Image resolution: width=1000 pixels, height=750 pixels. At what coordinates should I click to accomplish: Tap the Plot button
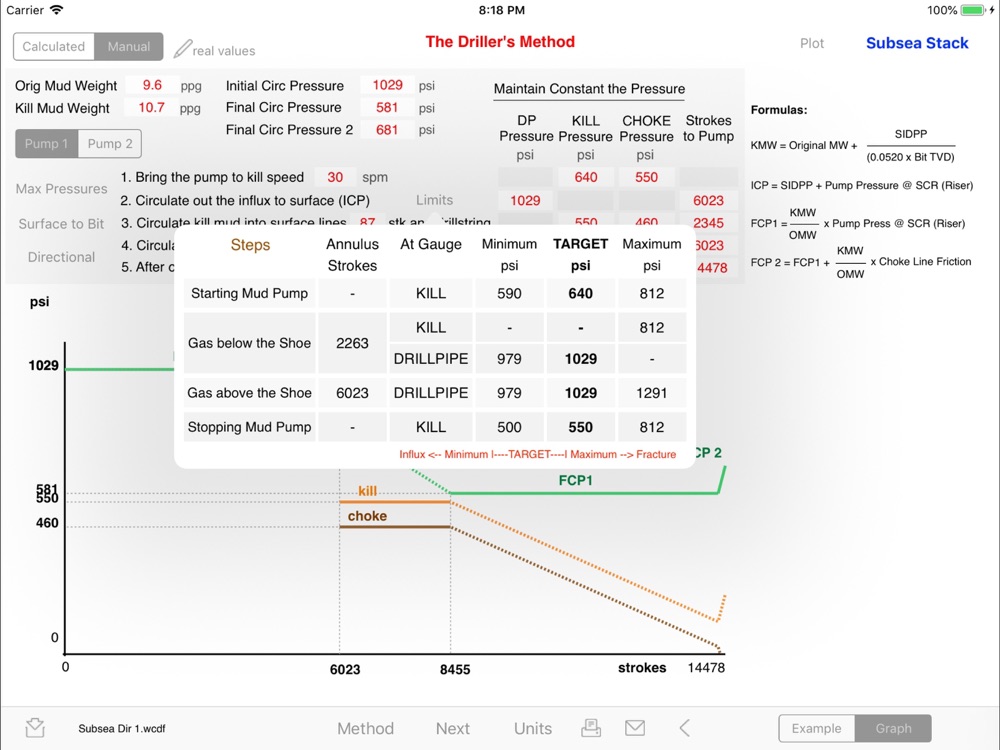point(812,43)
